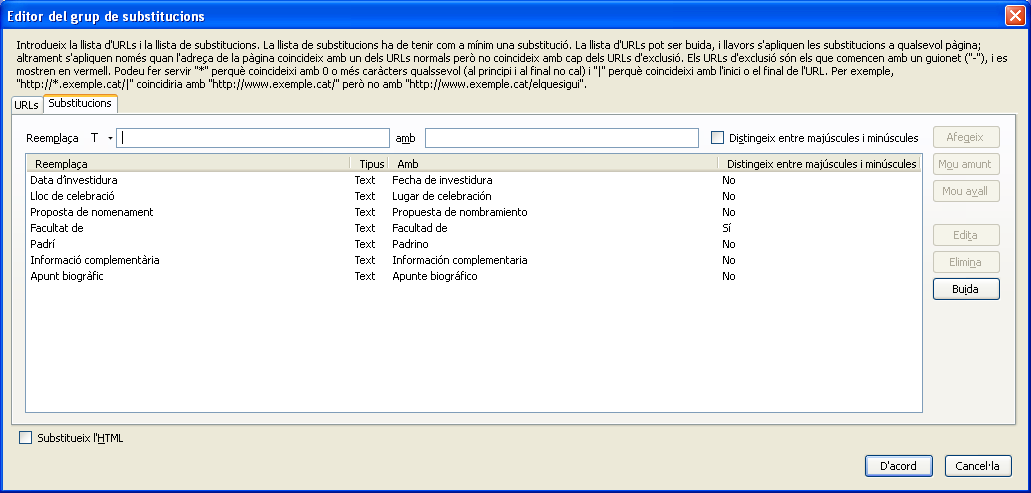
Task: Sort by the Tipus column header
Action: coord(370,163)
